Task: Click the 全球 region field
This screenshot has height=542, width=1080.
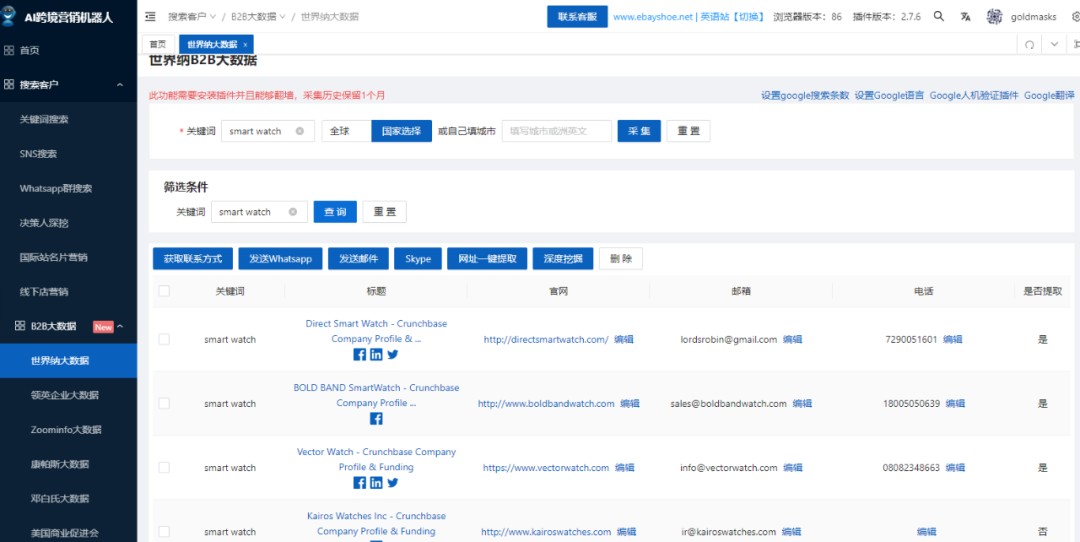Action: click(x=346, y=131)
